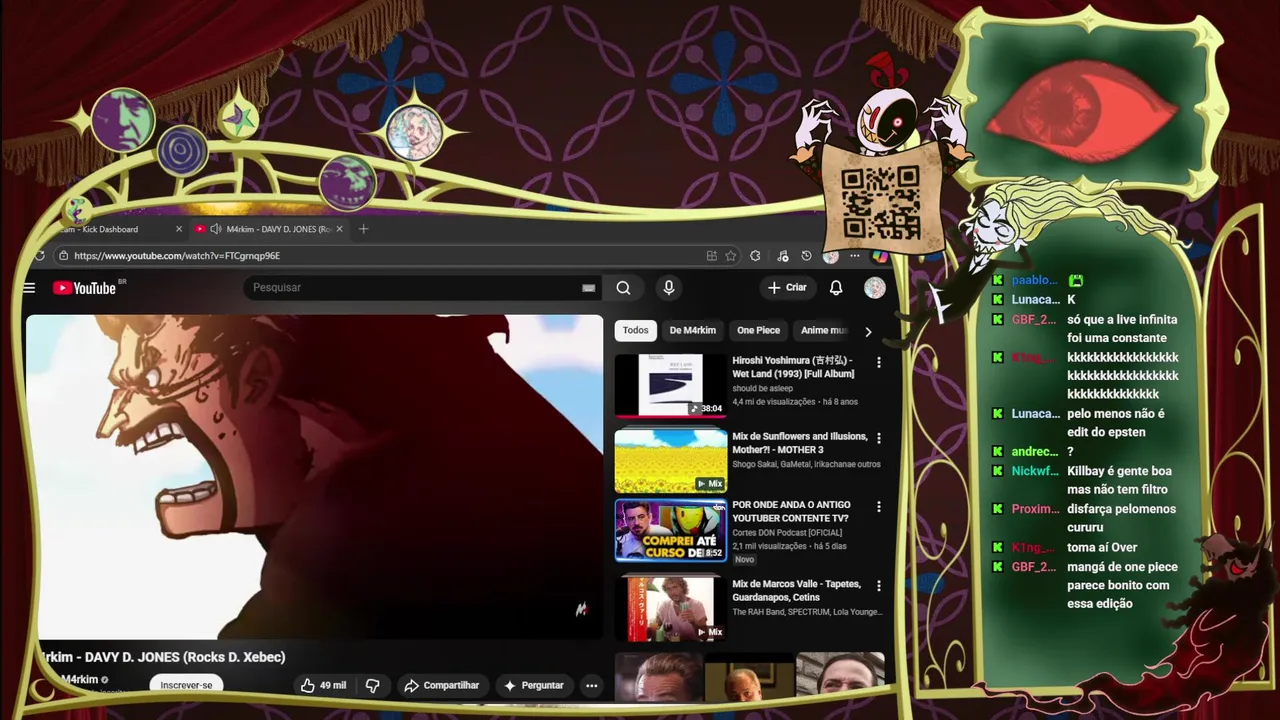Close the Kick Dashboard tab
The image size is (1280, 720).
[179, 229]
